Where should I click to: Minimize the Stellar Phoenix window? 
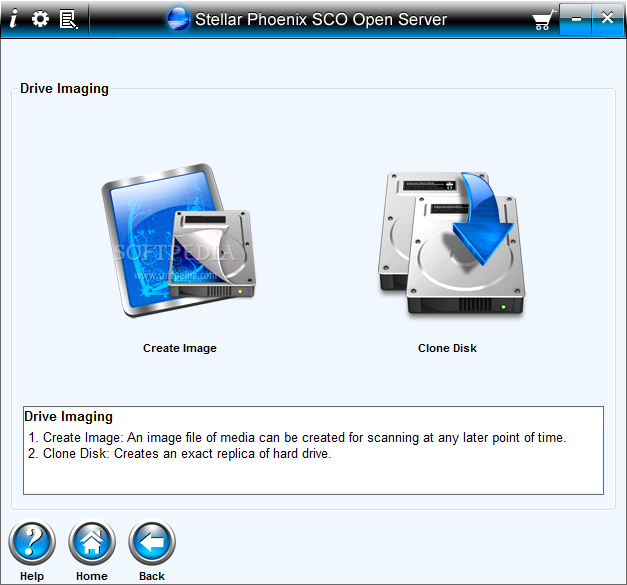(x=575, y=19)
